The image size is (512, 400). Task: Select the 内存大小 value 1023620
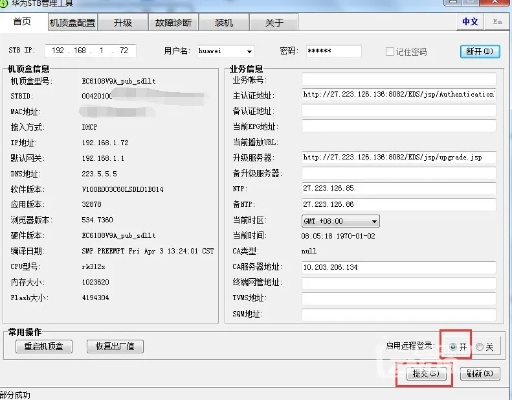point(95,282)
